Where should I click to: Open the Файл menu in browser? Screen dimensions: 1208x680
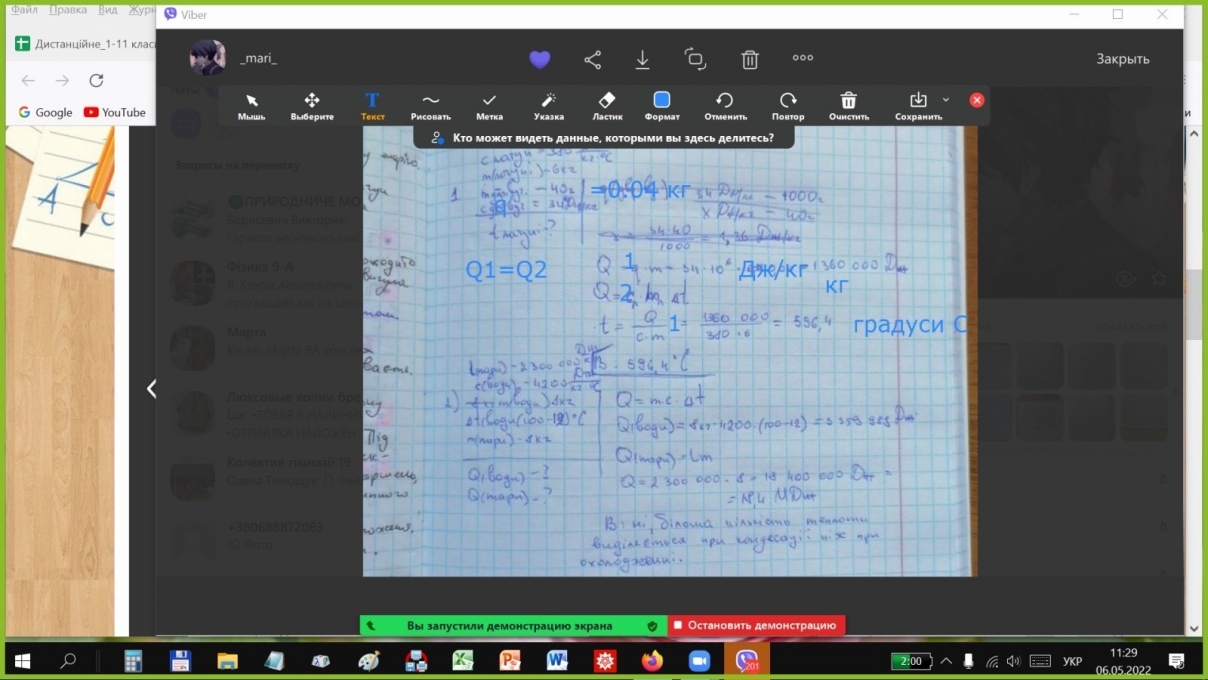coord(25,9)
